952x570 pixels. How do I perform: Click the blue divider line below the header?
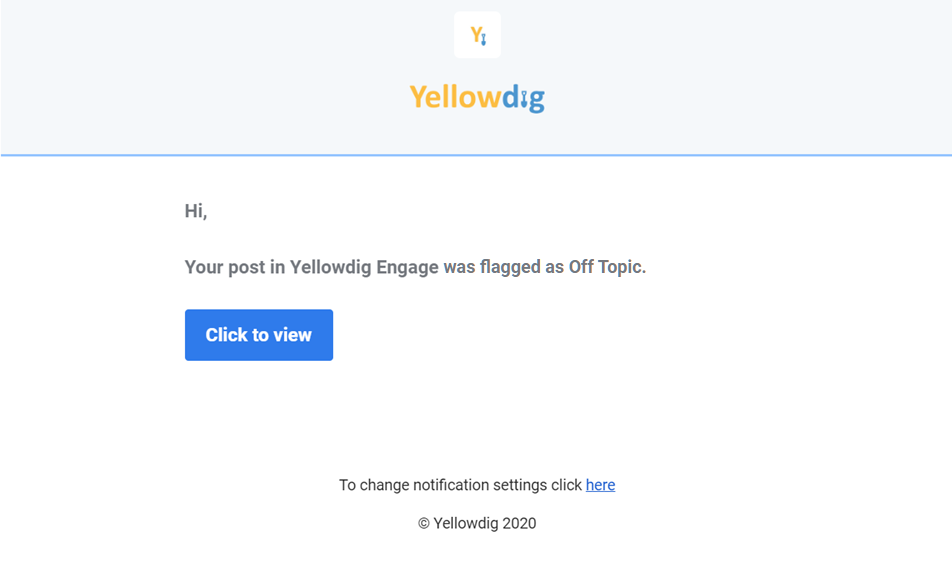476,155
